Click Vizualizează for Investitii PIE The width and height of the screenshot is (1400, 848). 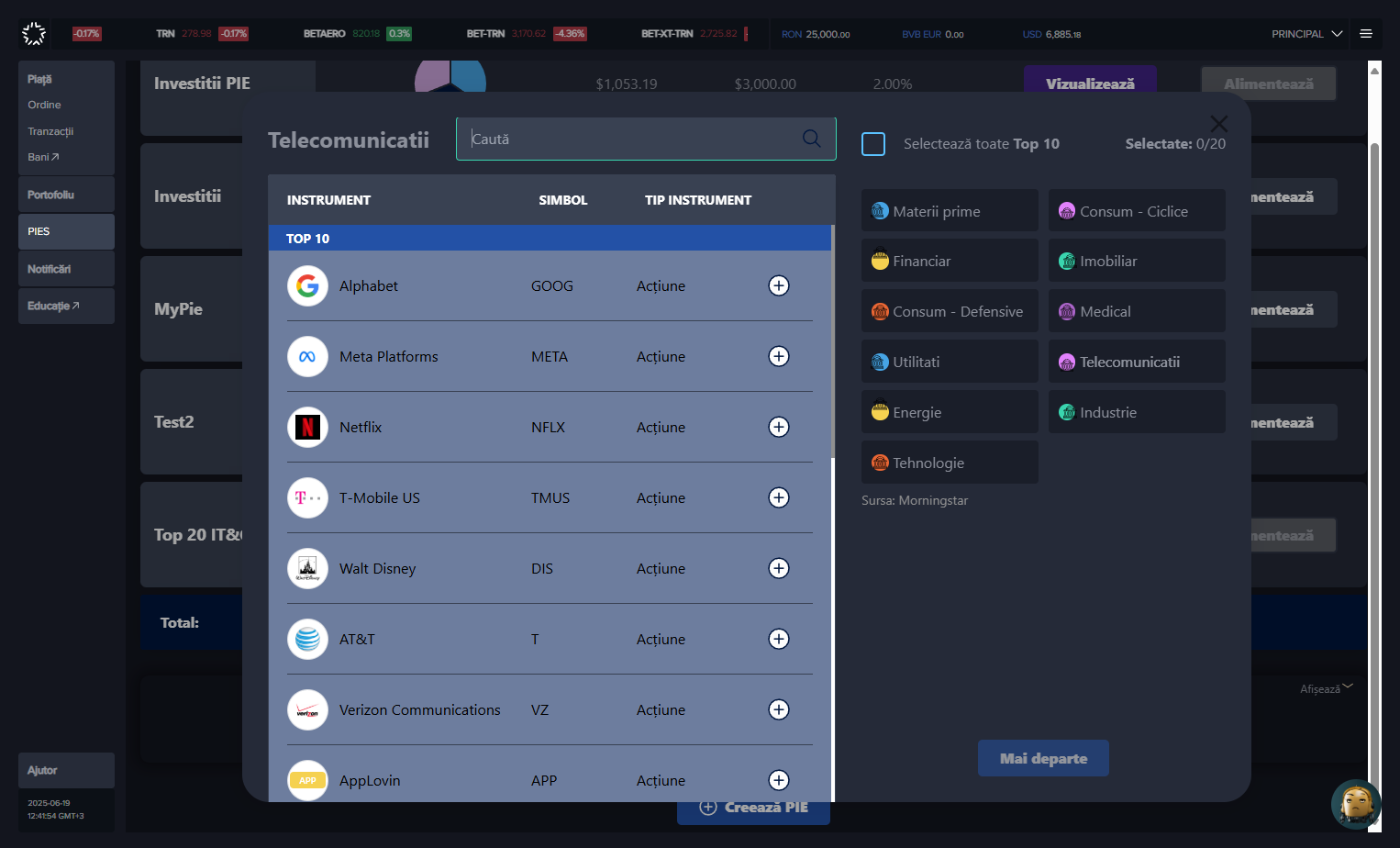coord(1090,83)
